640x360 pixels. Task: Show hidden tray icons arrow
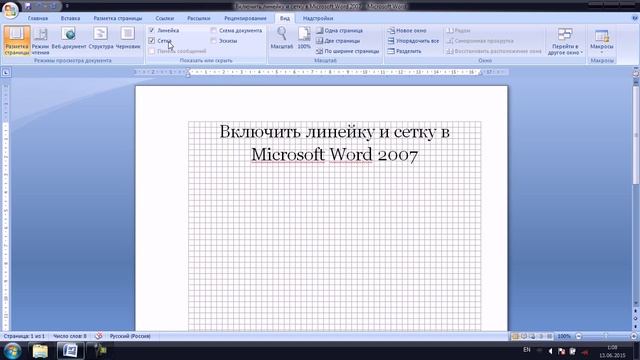pyautogui.click(x=550, y=351)
